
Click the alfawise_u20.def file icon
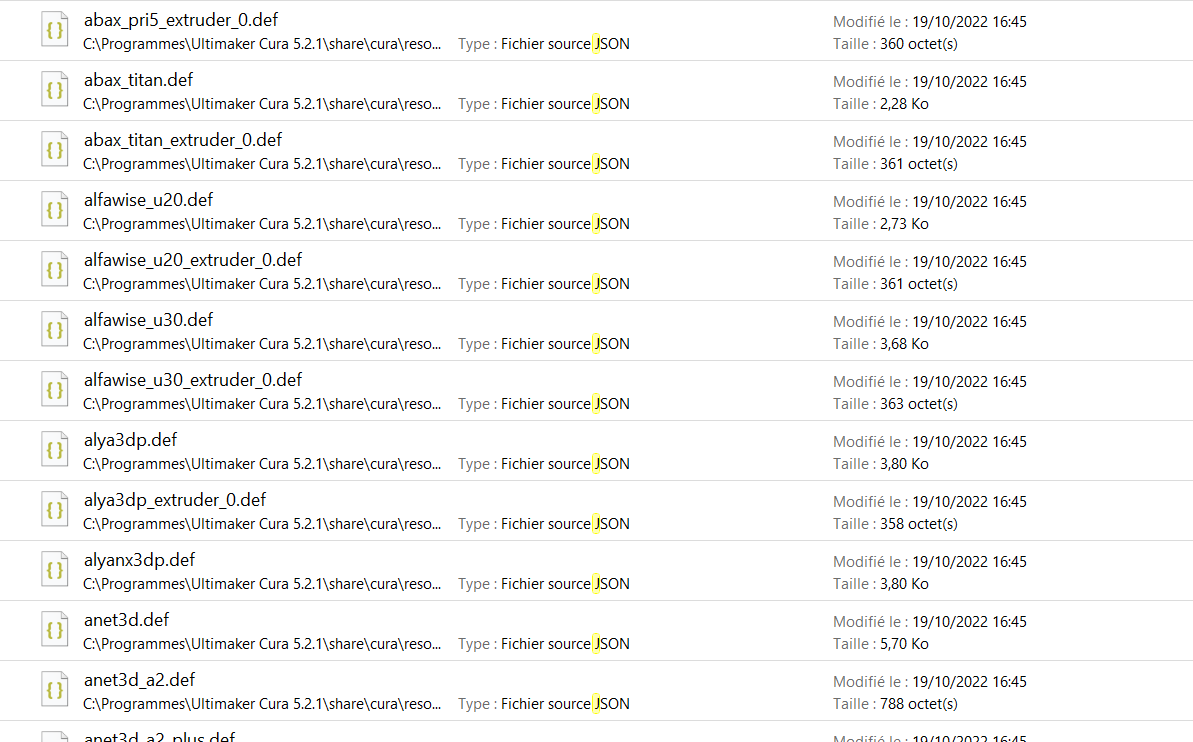[x=55, y=210]
